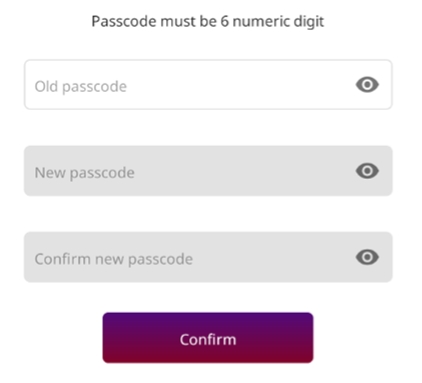Reveal New passcode using its eye icon
Viewport: 422px width, 383px height.
pos(367,171)
